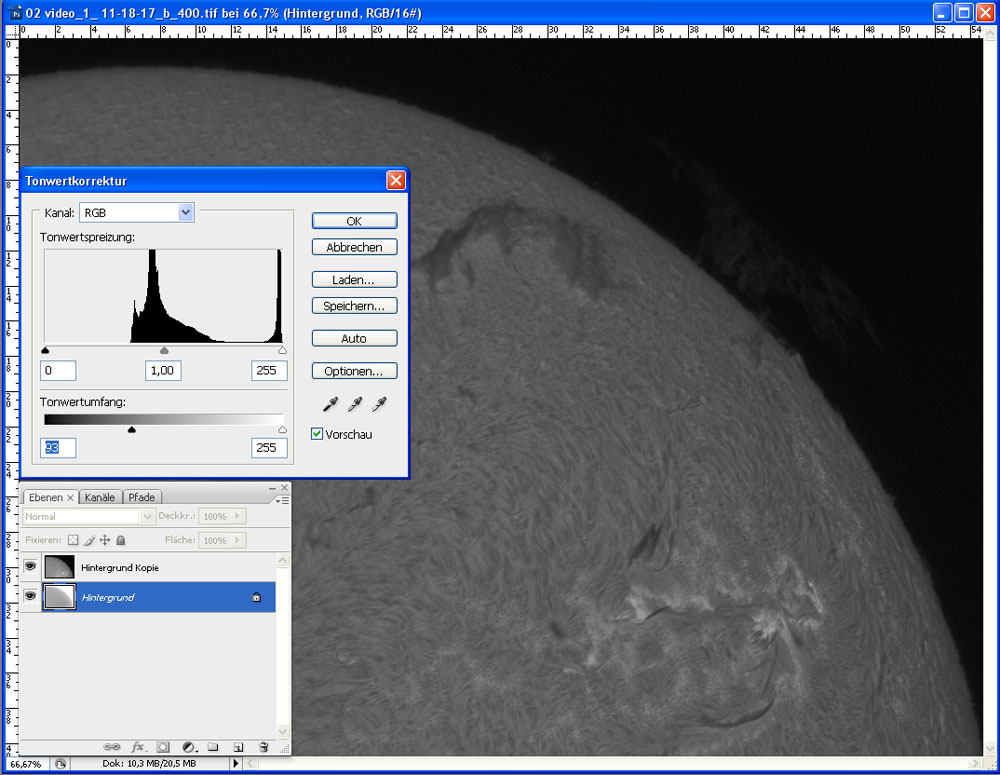Click the white input levels slider

pos(283,350)
